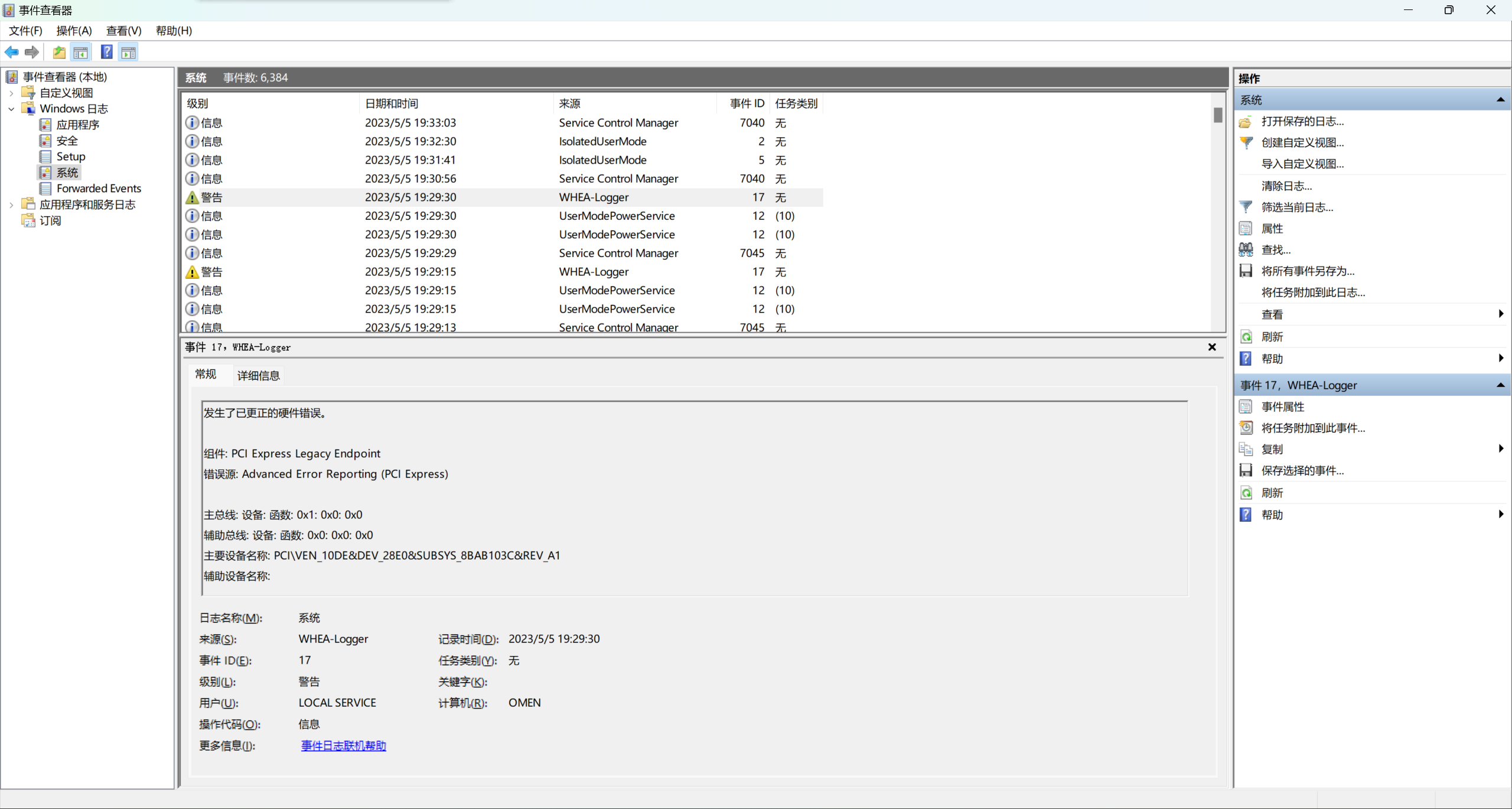Click 将任务附加到此日志... action

[1313, 293]
